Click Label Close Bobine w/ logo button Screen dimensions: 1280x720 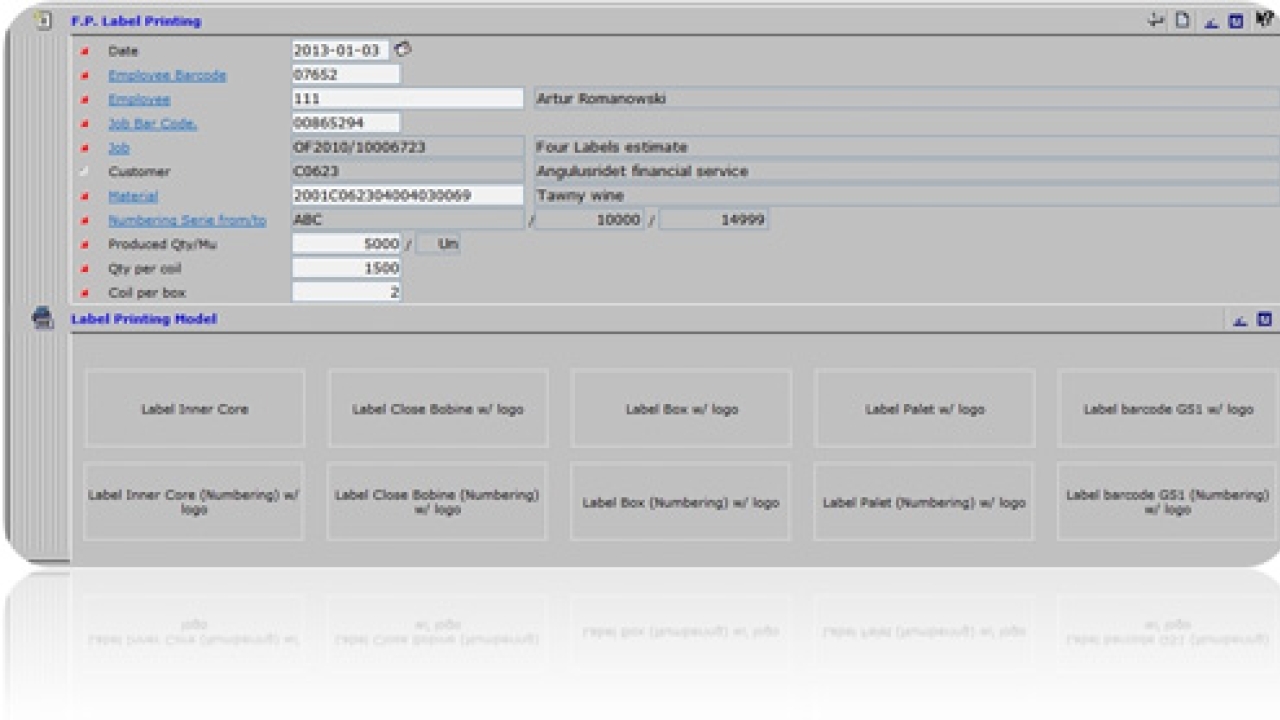tap(438, 408)
